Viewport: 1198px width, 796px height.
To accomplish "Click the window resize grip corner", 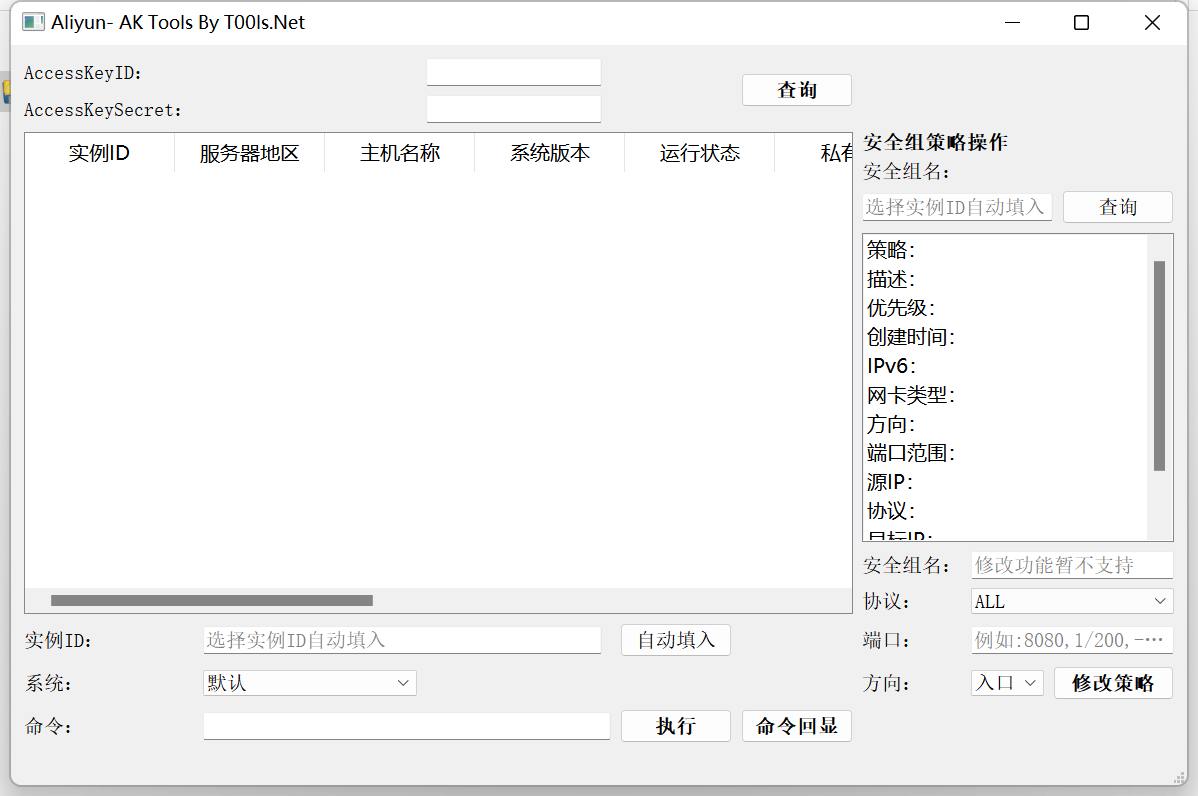I will [1180, 778].
